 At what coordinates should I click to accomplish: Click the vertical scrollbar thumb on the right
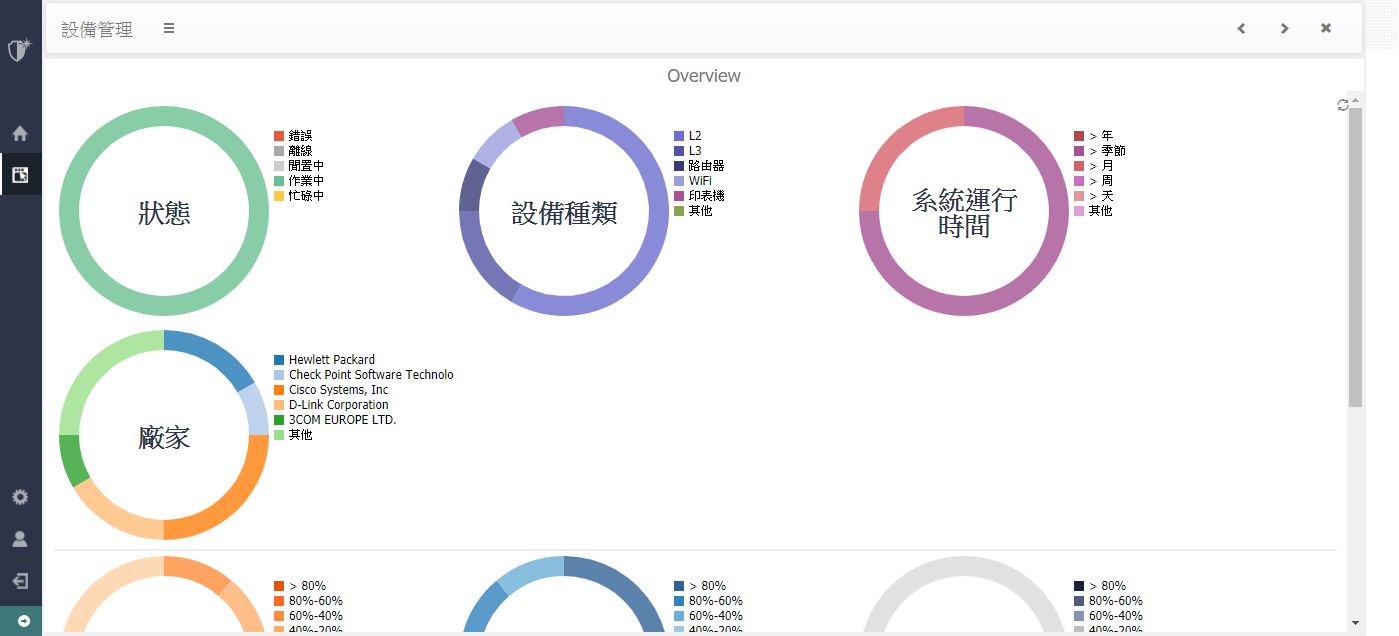click(x=1355, y=256)
